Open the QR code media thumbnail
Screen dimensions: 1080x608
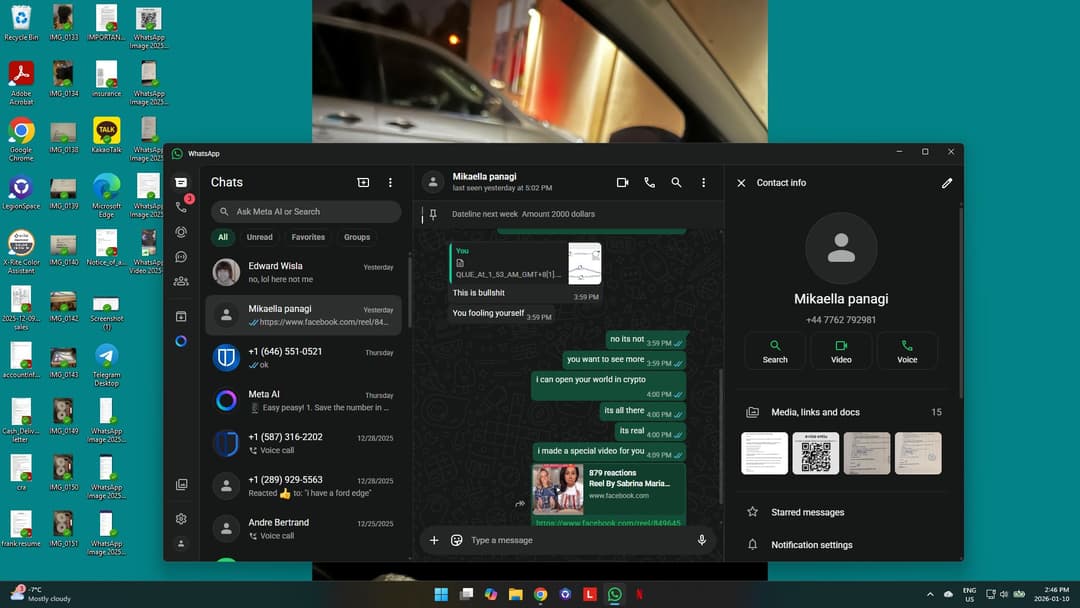click(816, 453)
